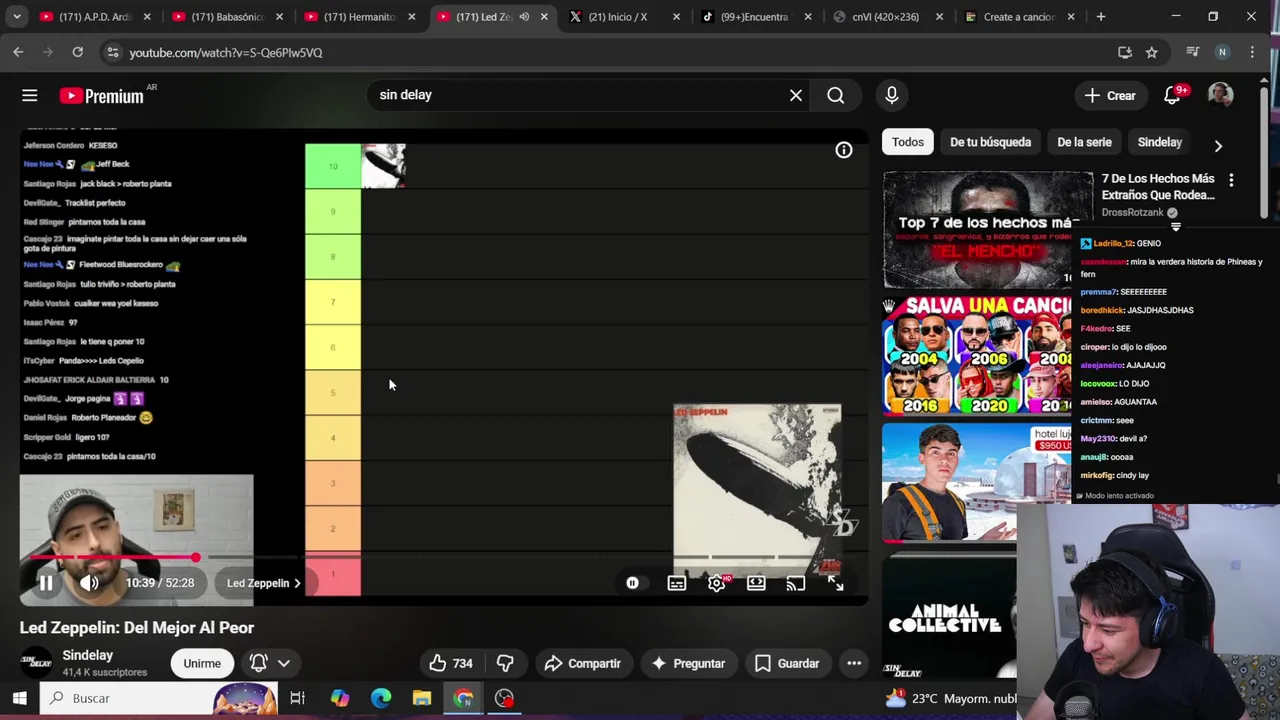Screen dimensions: 1280x720
Task: Launch Microsoft Edge from taskbar
Action: point(381,698)
